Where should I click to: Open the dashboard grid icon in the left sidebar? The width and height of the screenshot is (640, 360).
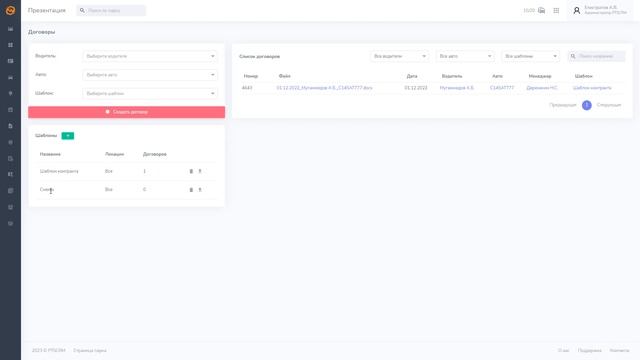[x=11, y=45]
